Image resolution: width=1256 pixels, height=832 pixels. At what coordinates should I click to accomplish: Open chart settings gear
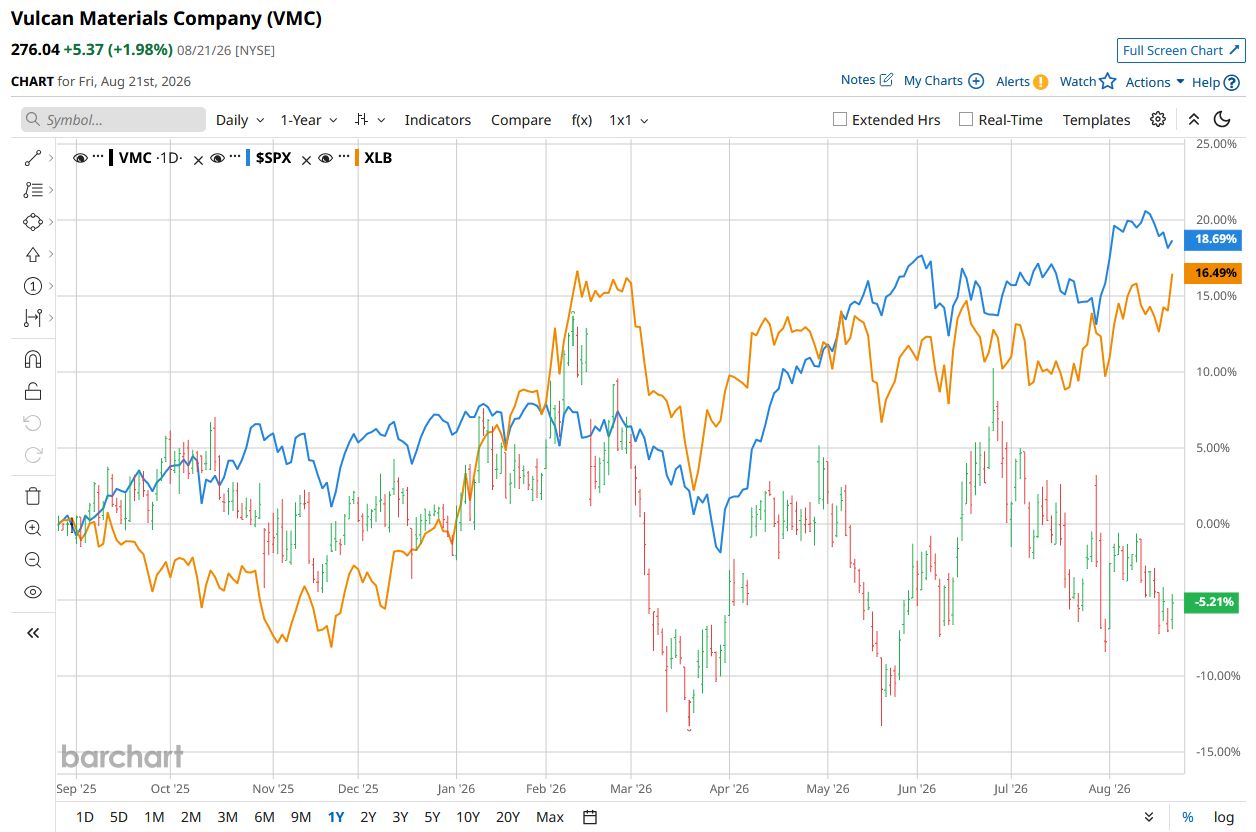pos(1158,119)
